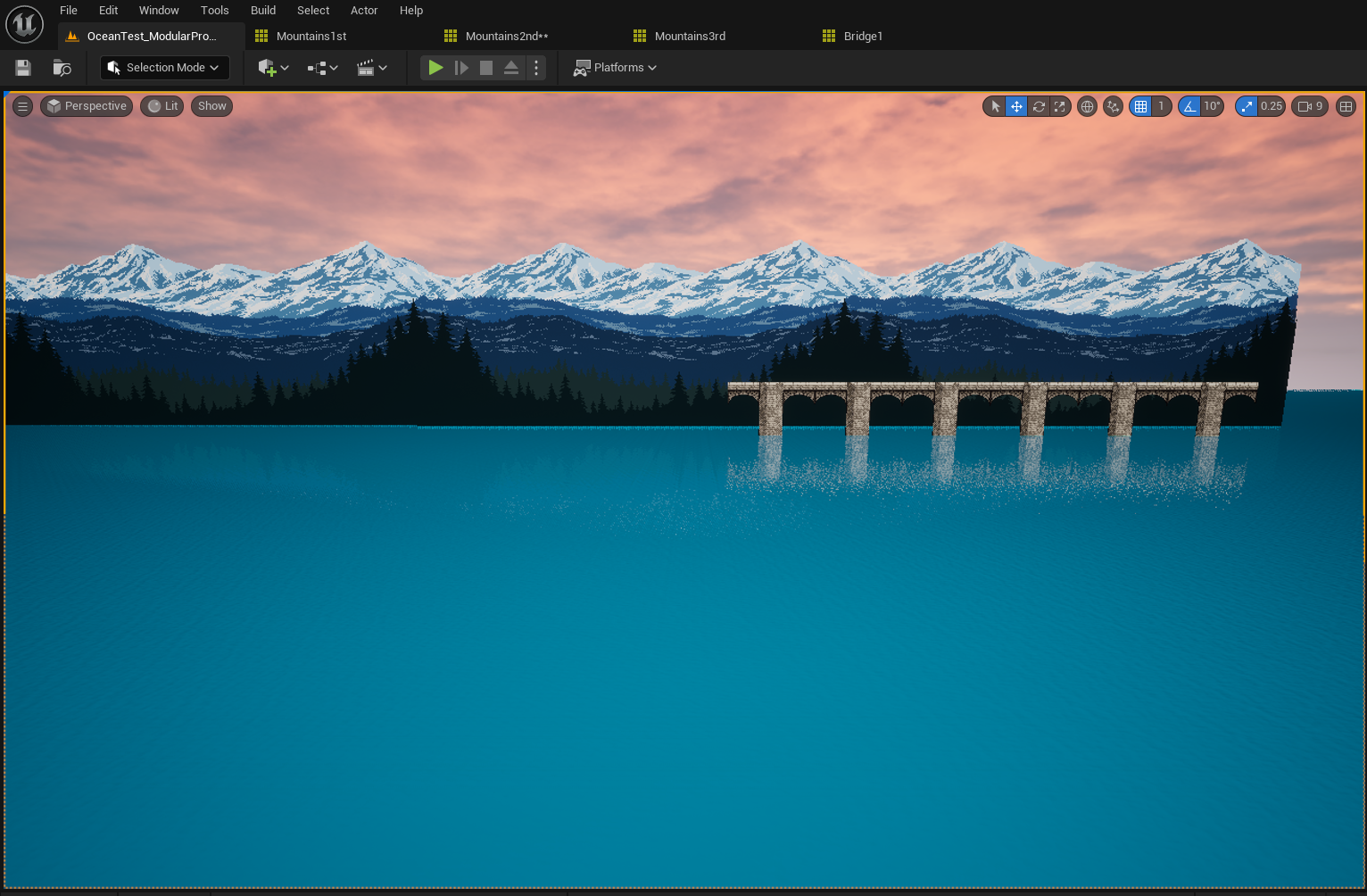Click the Unreal Engine logo icon

(x=24, y=24)
